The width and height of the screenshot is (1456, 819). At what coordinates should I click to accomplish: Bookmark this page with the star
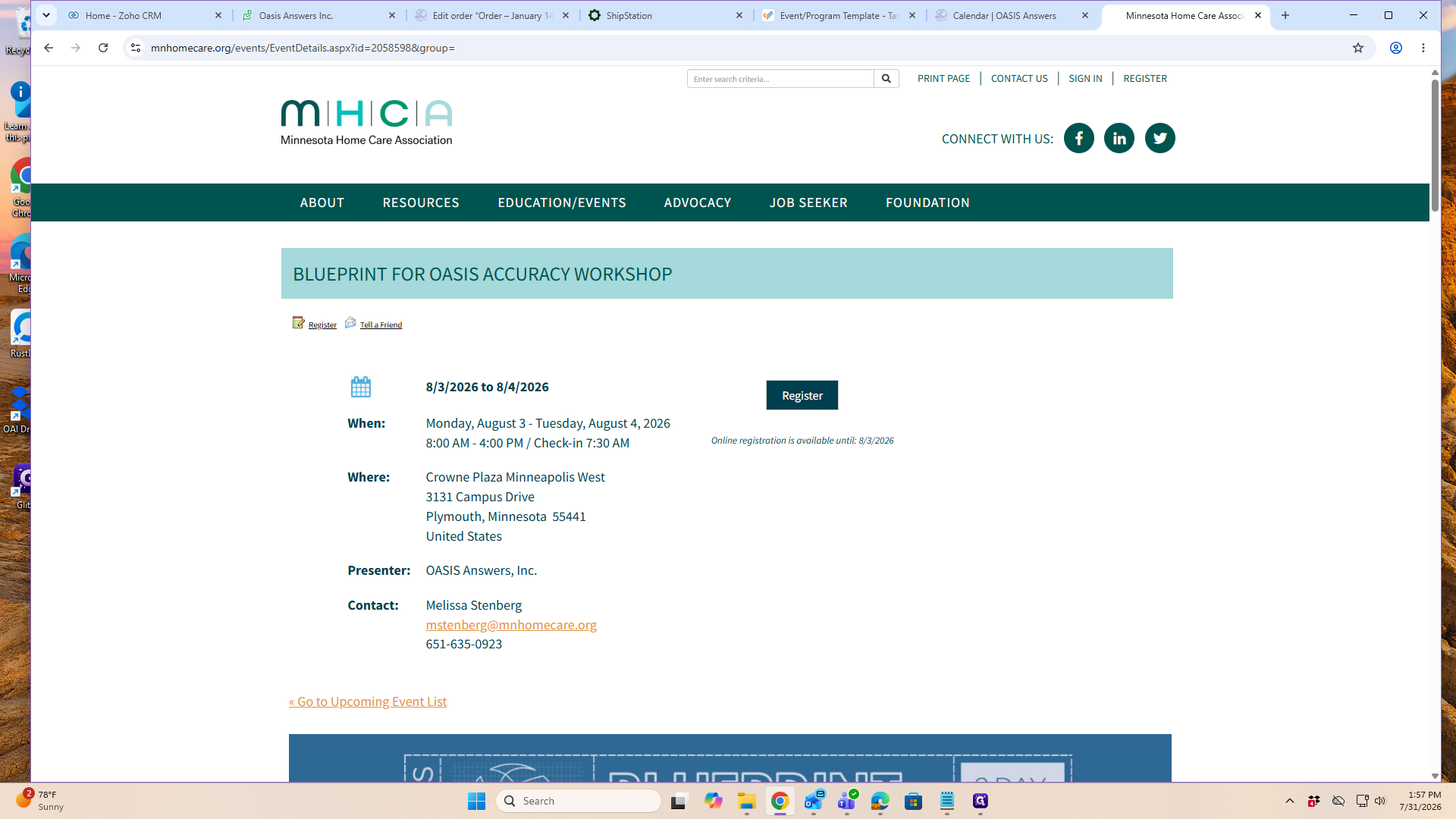coord(1357,48)
